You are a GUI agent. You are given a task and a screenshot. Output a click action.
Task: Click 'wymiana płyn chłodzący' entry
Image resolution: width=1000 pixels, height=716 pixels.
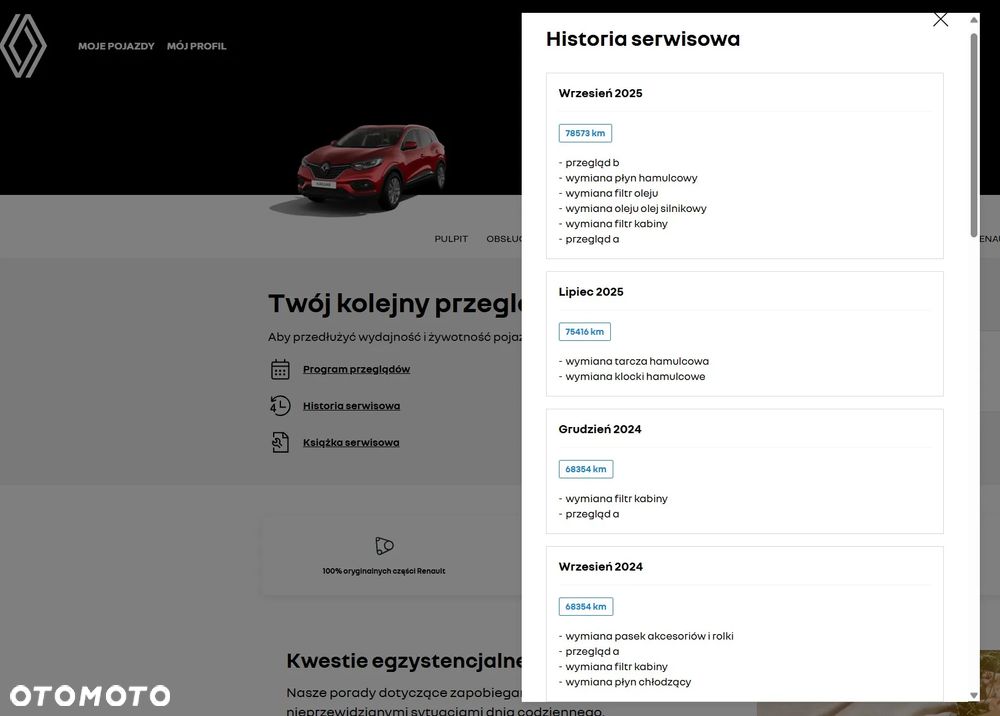coord(624,682)
